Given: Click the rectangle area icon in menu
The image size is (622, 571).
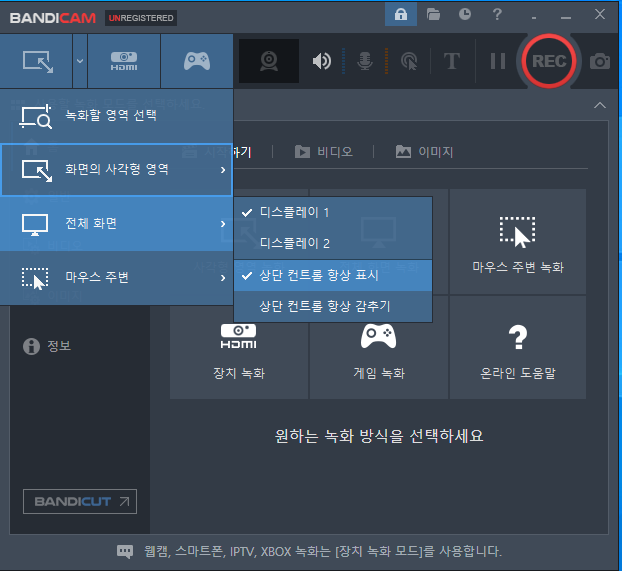Looking at the screenshot, I should pos(36,171).
